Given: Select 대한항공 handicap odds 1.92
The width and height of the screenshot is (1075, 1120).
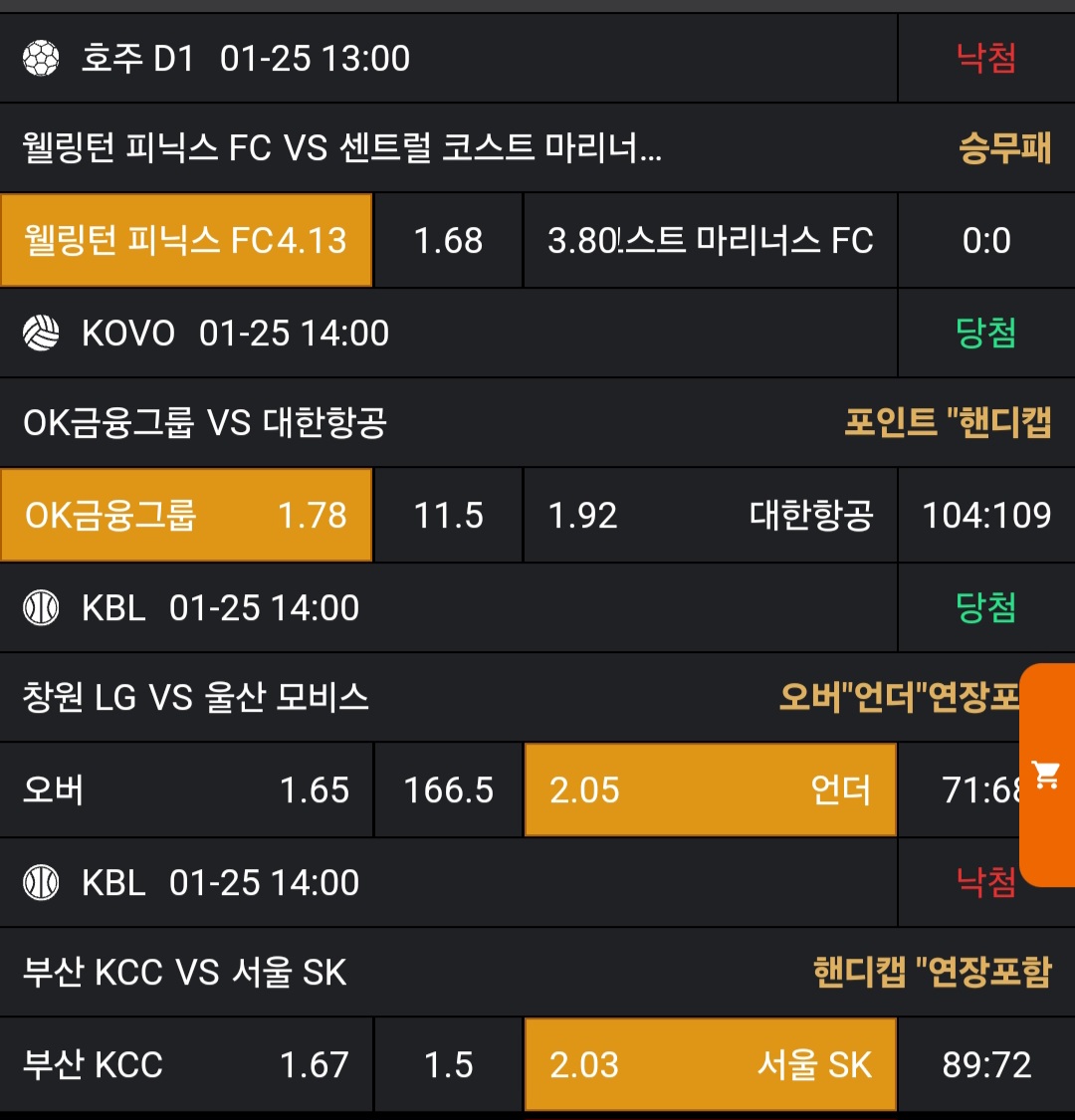Looking at the screenshot, I should tap(710, 516).
